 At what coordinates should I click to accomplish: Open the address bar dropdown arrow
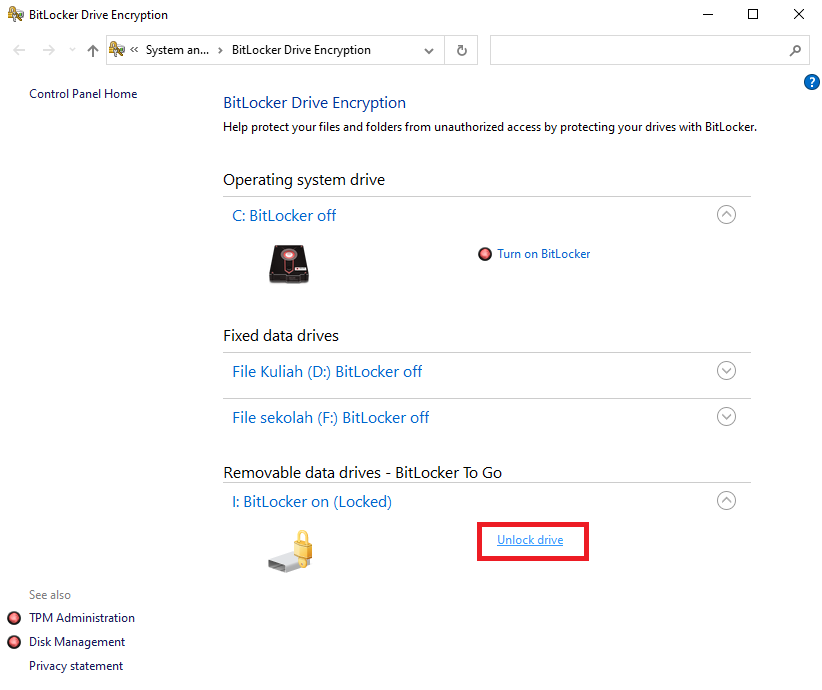coord(428,50)
